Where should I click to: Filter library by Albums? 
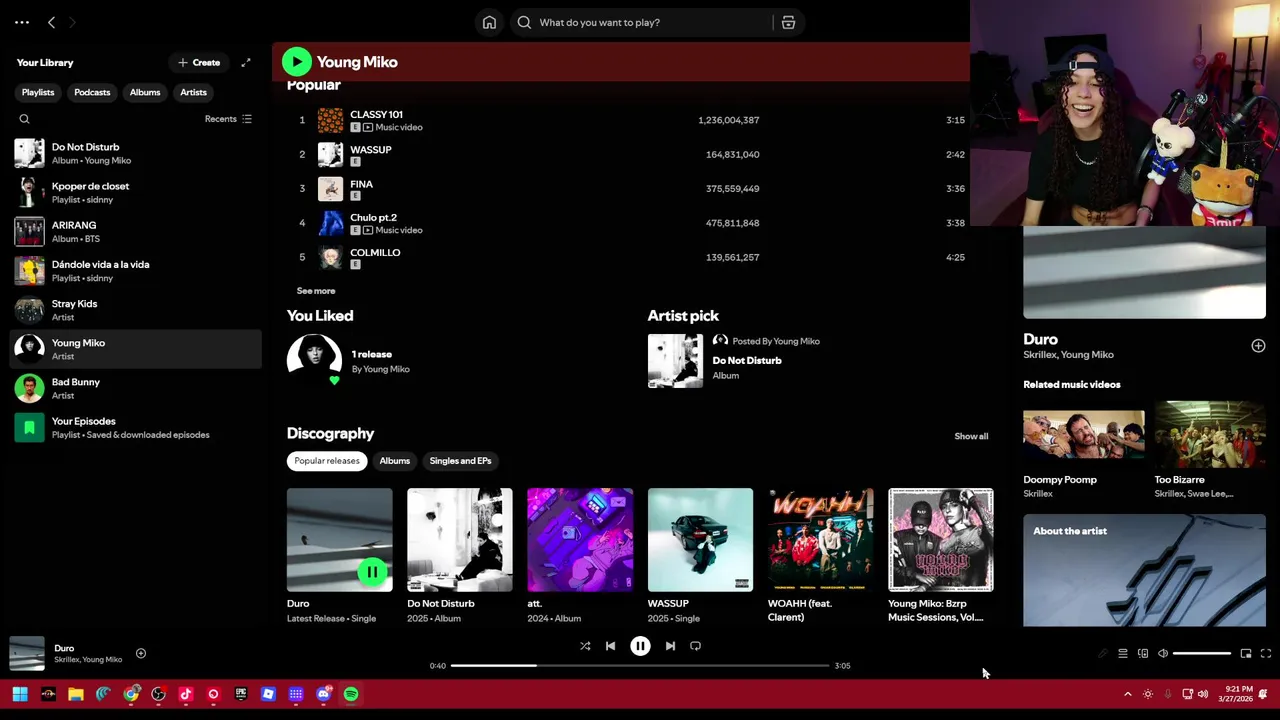pos(145,92)
